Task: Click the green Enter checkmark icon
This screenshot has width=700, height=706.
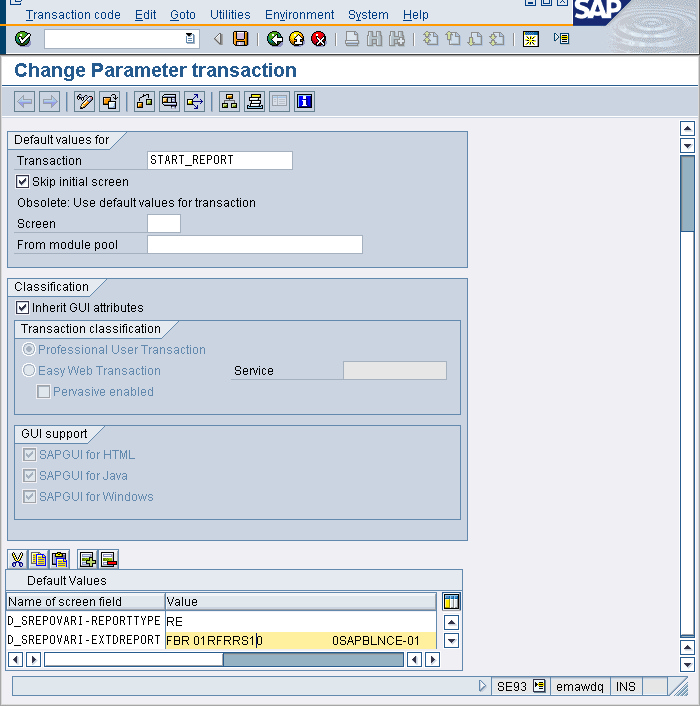Action: (x=23, y=39)
